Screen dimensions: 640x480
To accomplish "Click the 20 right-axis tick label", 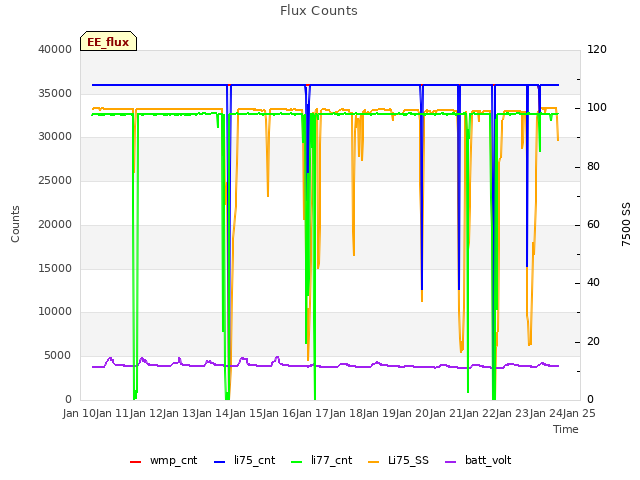I will [593, 341].
